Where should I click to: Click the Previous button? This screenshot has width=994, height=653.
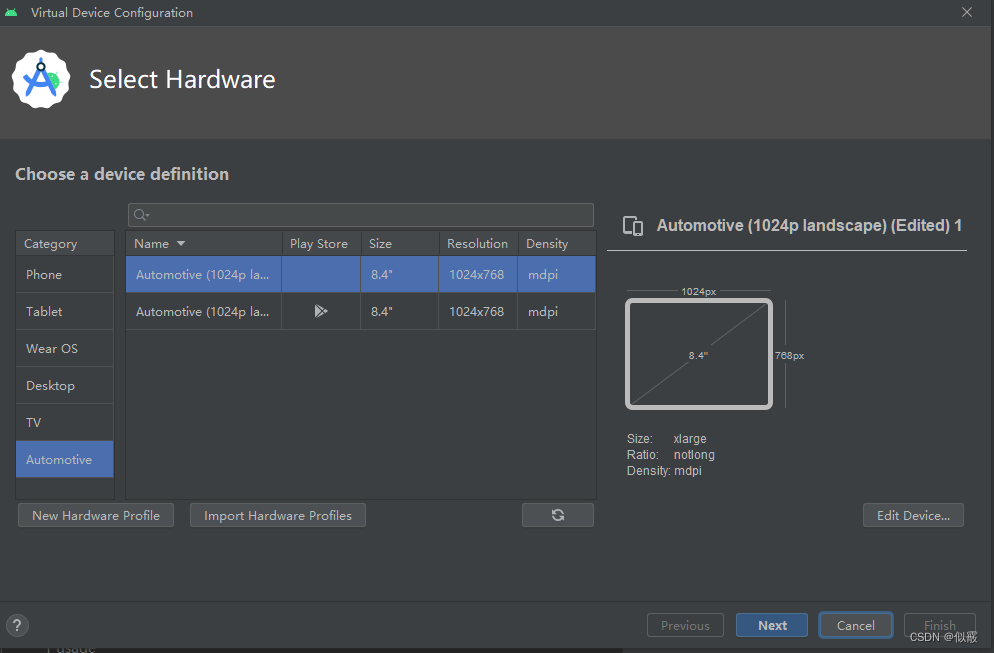point(685,625)
